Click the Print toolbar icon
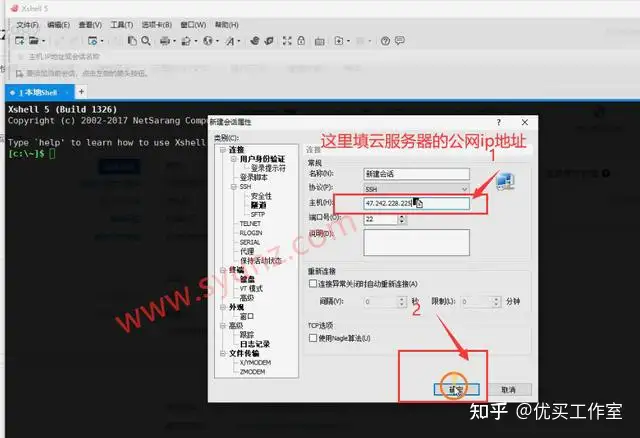Screen dimensions: 640x438 click(x=165, y=41)
